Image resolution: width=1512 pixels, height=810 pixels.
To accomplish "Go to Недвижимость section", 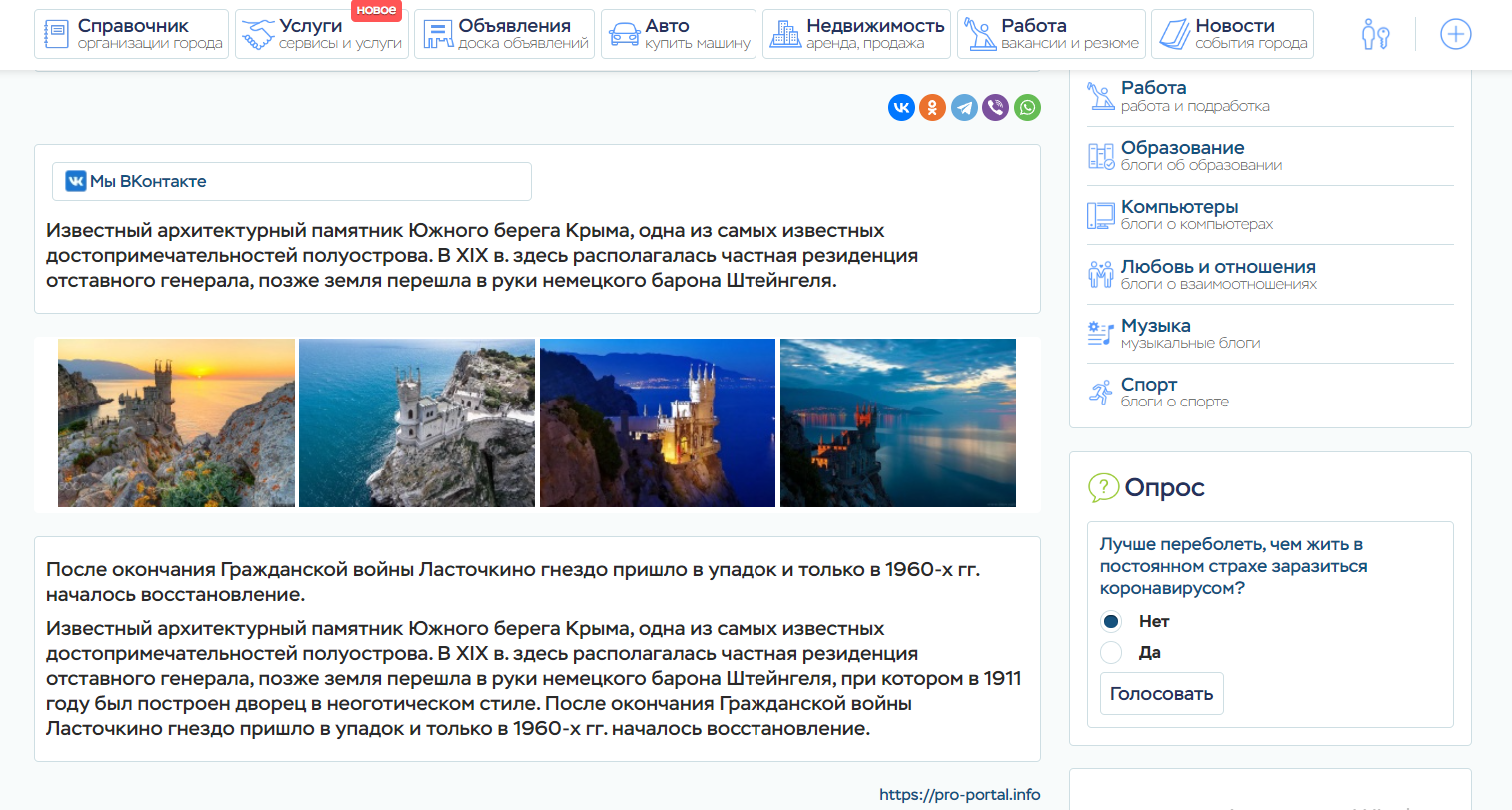I will (x=856, y=34).
